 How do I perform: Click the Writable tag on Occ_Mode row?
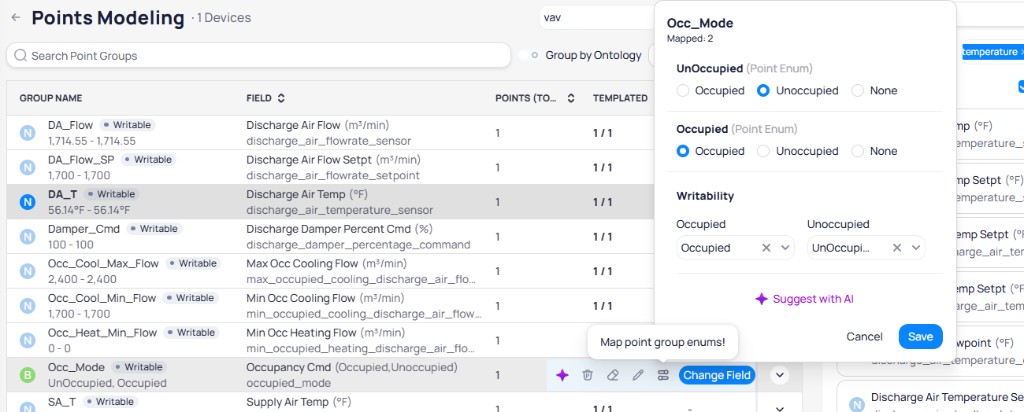click(139, 367)
